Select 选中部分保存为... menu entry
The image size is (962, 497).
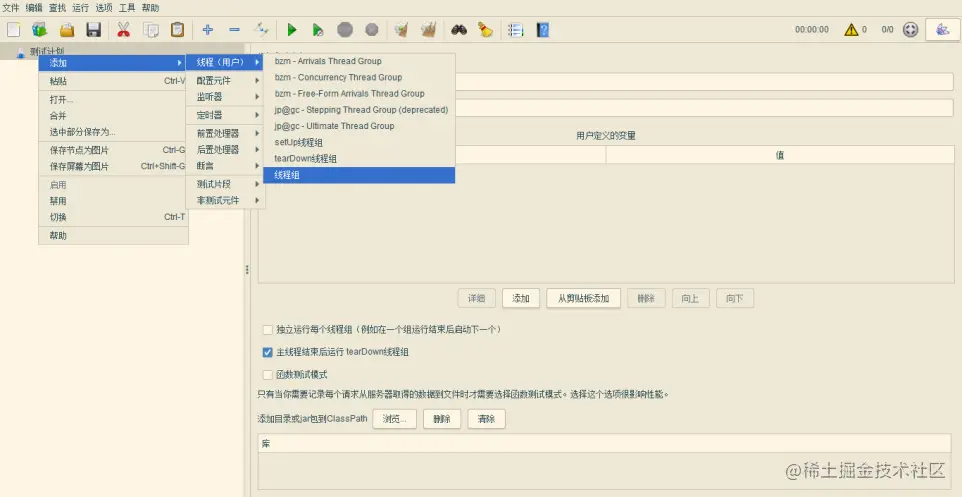click(114, 132)
